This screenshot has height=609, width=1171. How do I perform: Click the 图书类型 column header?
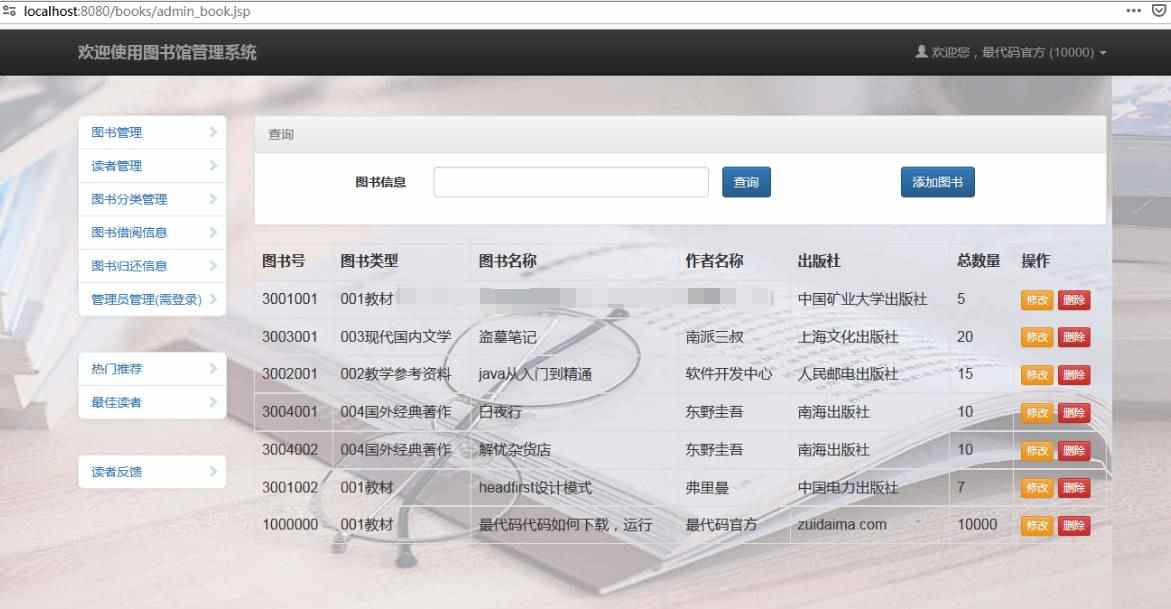(369, 261)
